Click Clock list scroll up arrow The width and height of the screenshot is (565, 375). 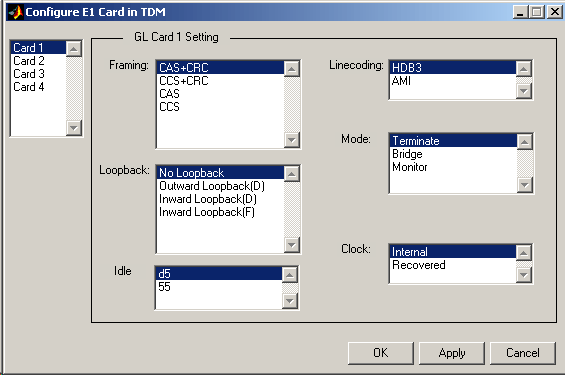coord(524,253)
